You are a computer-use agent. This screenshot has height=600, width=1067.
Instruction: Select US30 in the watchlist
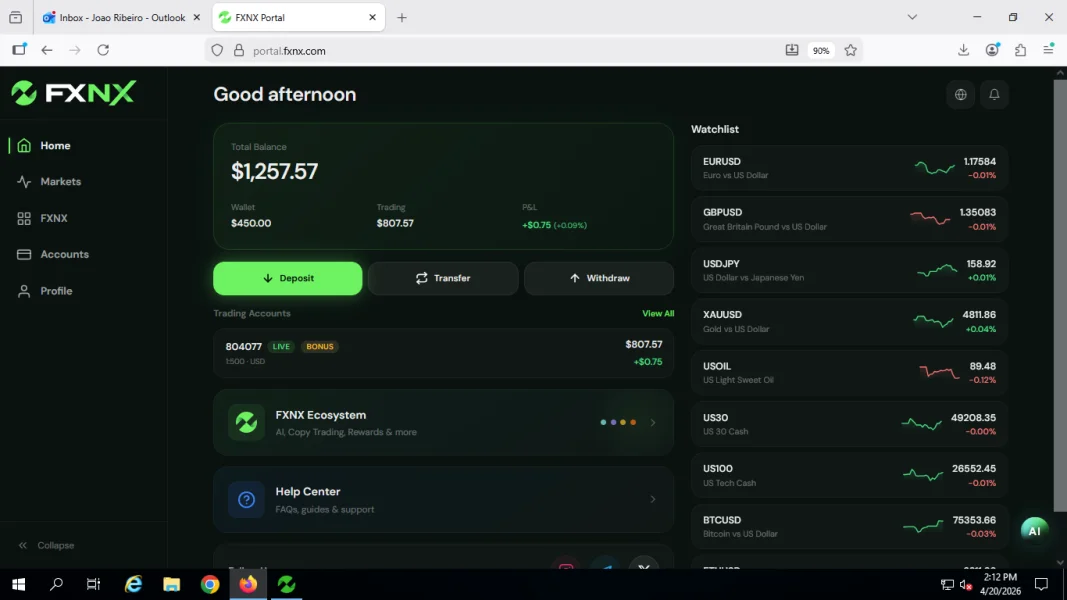click(x=849, y=424)
